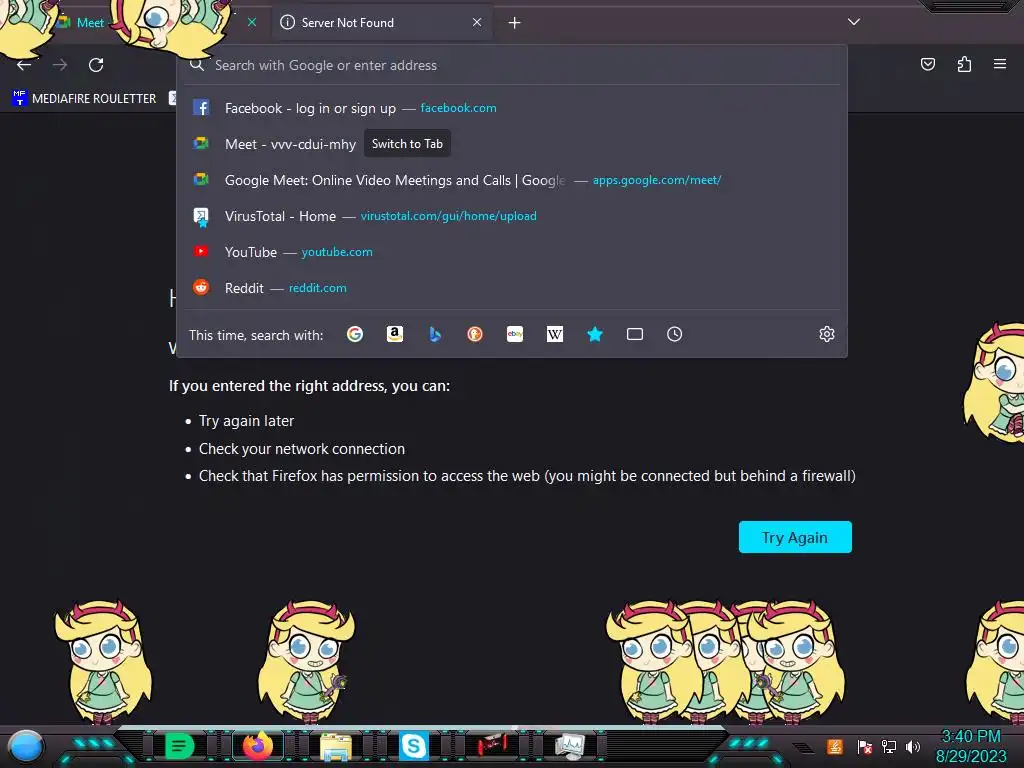Focus the Search with Google address field
The width and height of the screenshot is (1024, 768).
[x=513, y=65]
